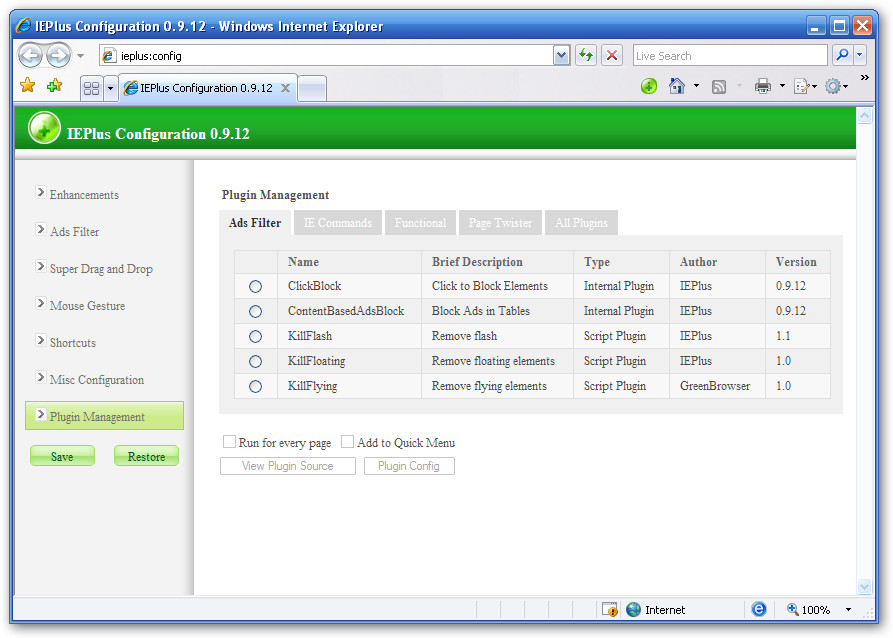The width and height of the screenshot is (893, 638).
Task: Click the green Restore button
Action: click(x=146, y=456)
